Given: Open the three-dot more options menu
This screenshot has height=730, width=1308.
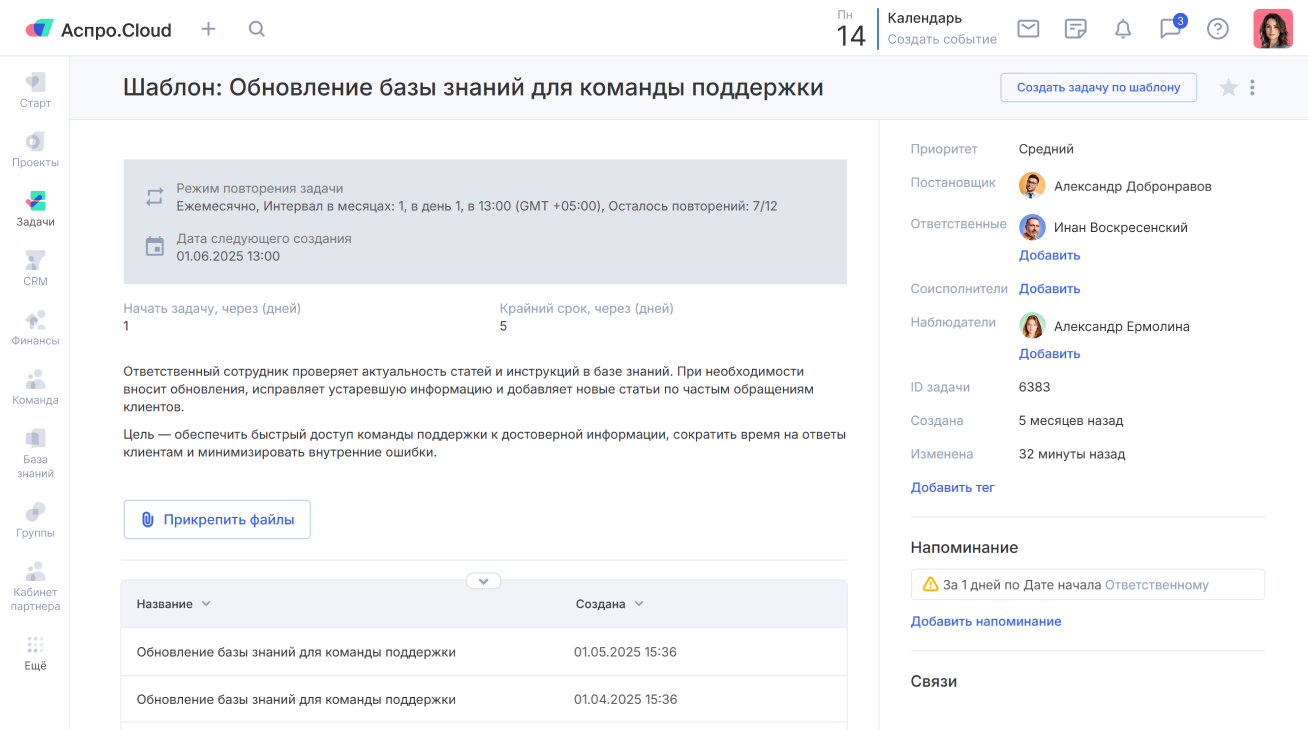Looking at the screenshot, I should 1252,88.
